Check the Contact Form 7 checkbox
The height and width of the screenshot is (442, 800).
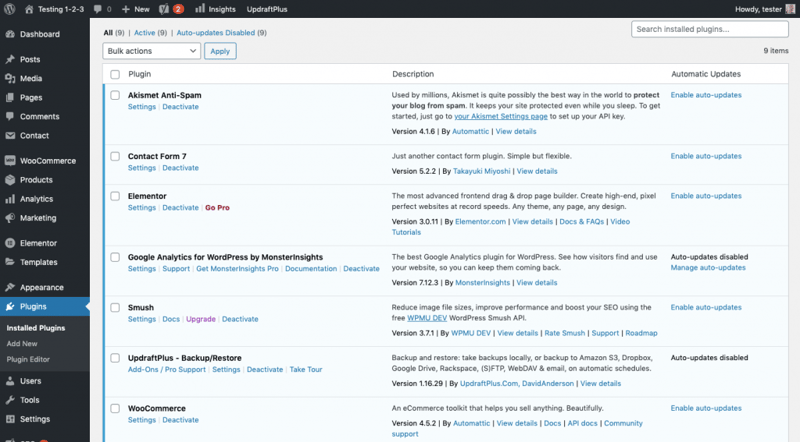coord(115,157)
